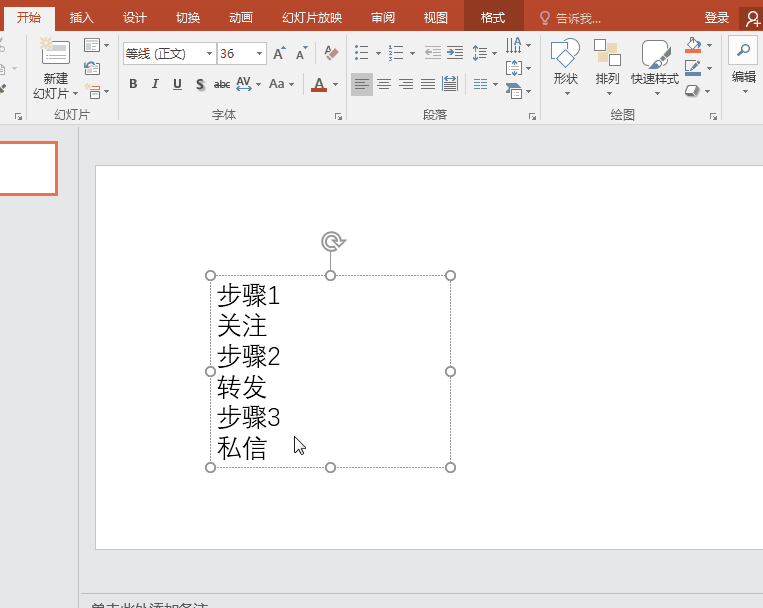The height and width of the screenshot is (608, 763).
Task: Click the Shapes (形状) gallery icon
Action: [565, 55]
